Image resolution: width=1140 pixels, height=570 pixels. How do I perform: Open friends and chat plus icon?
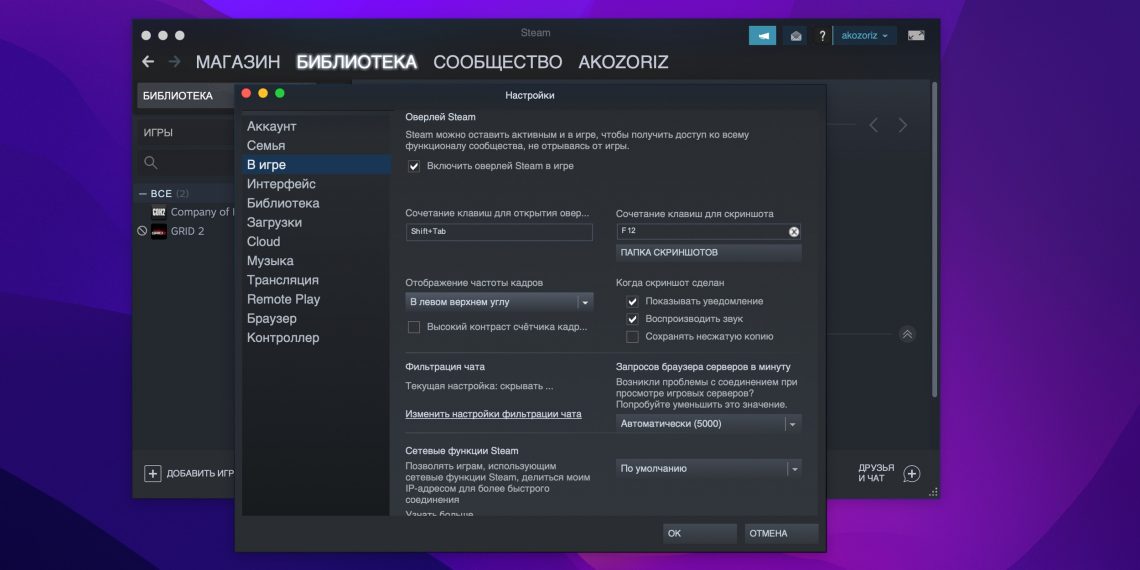click(912, 473)
